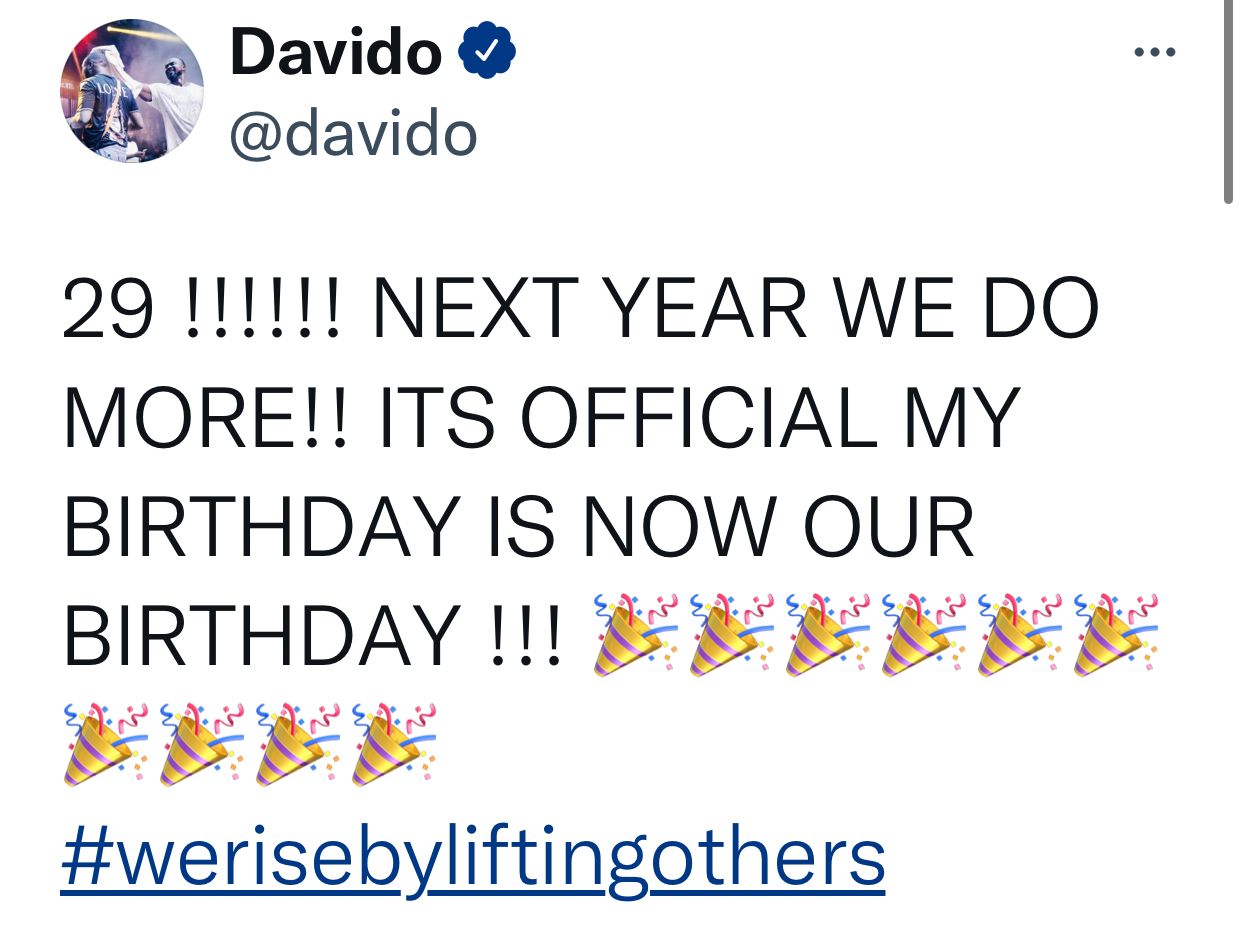This screenshot has width=1242, height=950.
Task: Click the last party popper on the "BIRTHDAY !!!" line
Action: 1115,634
